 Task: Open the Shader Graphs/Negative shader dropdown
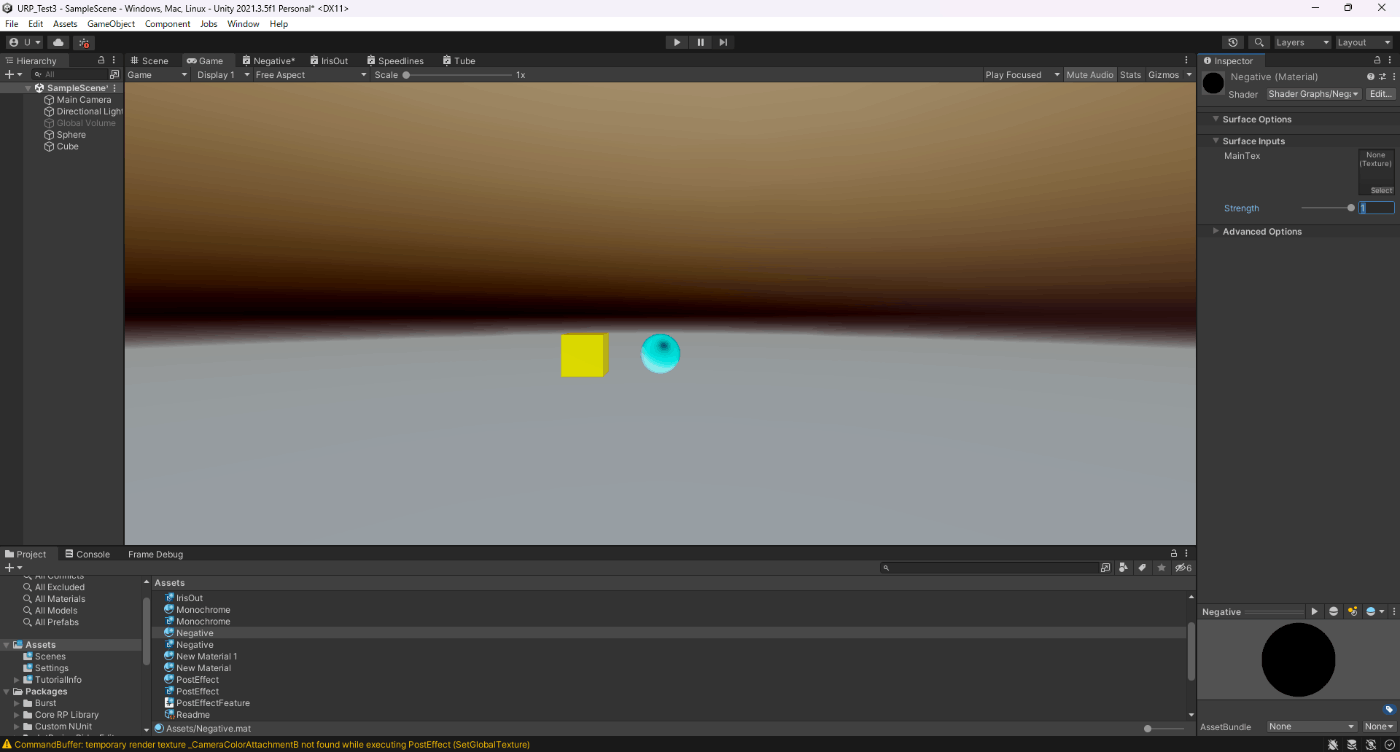coord(1314,94)
